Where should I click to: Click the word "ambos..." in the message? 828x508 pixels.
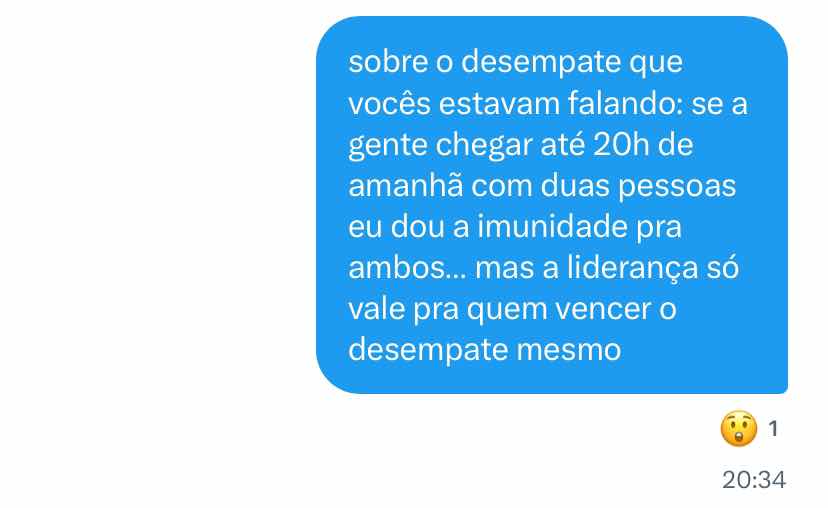click(x=407, y=267)
